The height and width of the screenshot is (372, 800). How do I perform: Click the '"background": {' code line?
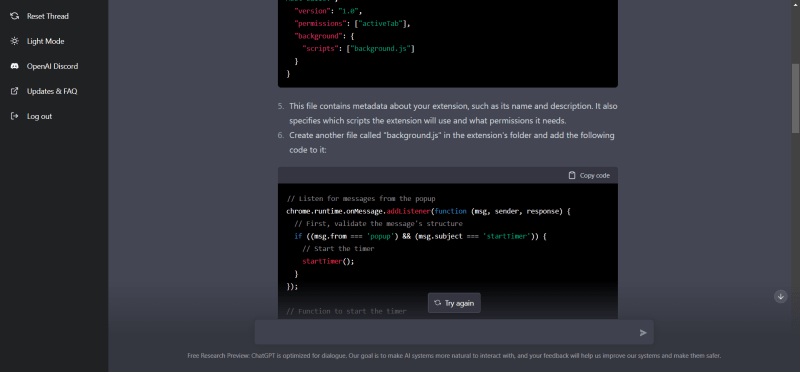pos(324,36)
